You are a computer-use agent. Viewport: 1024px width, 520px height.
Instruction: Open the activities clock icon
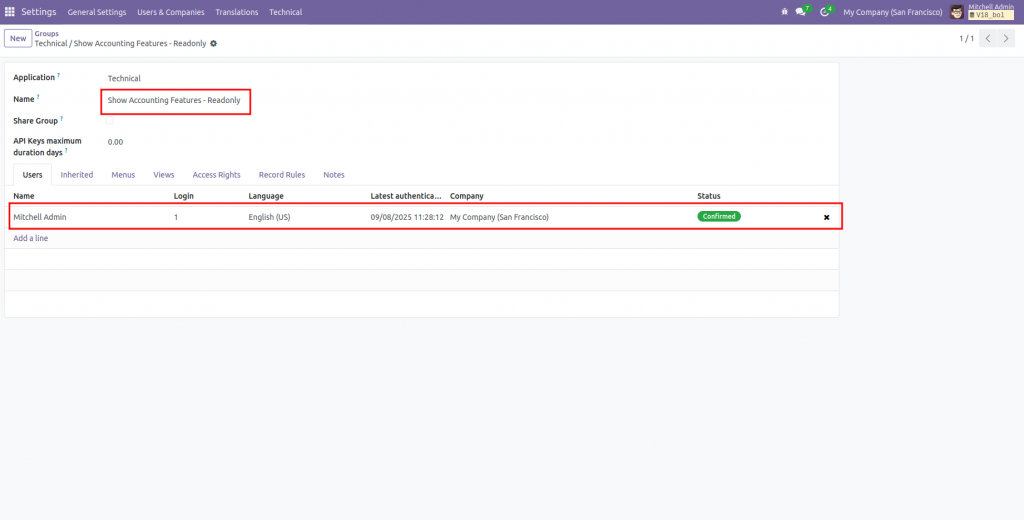tap(825, 12)
